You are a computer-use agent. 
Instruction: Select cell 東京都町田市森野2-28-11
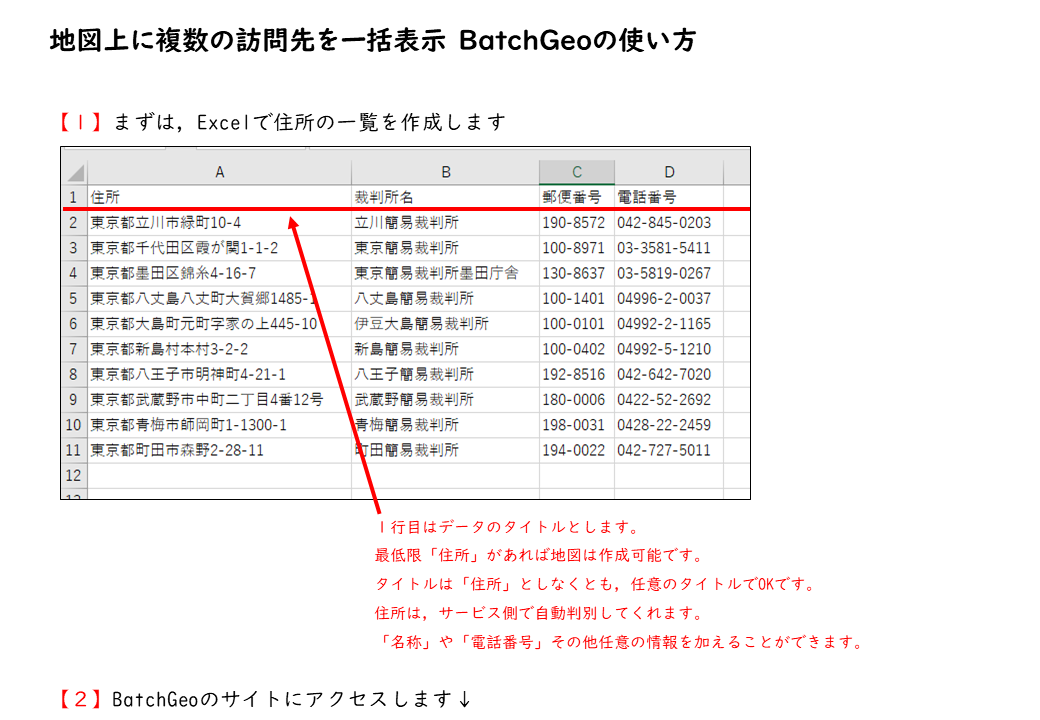tap(220, 450)
